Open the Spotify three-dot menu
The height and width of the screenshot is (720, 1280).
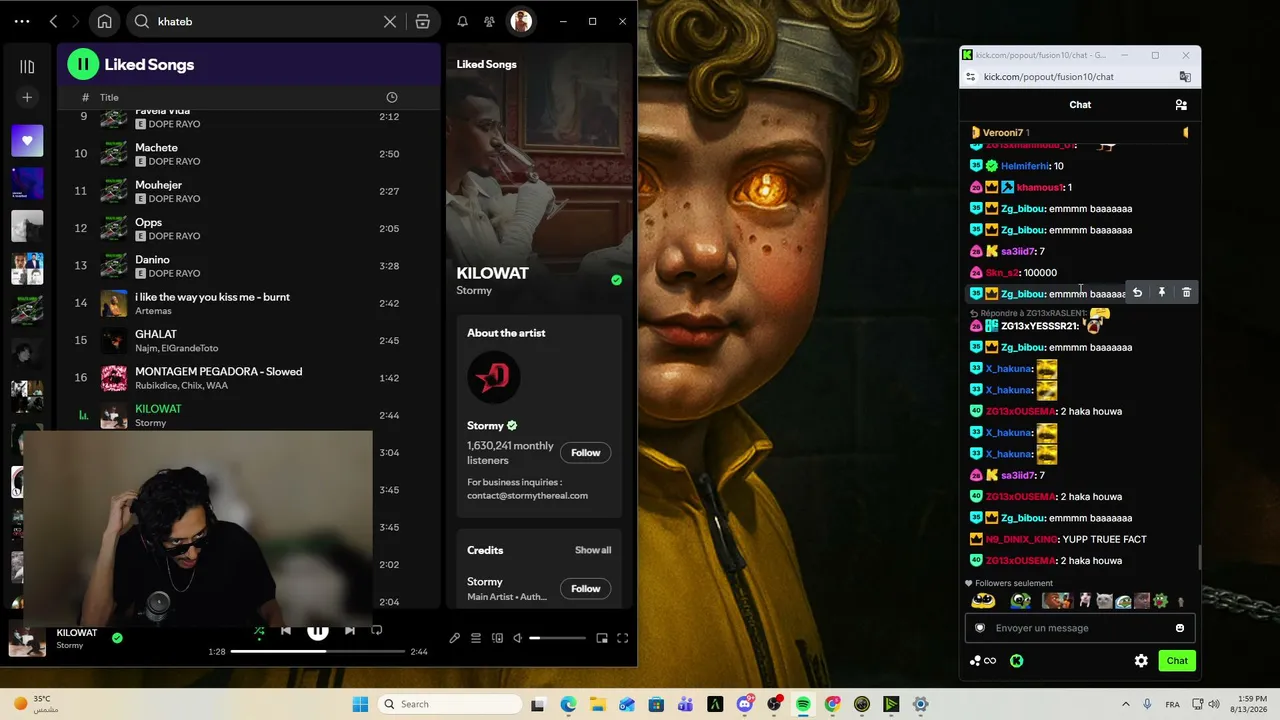click(x=22, y=21)
